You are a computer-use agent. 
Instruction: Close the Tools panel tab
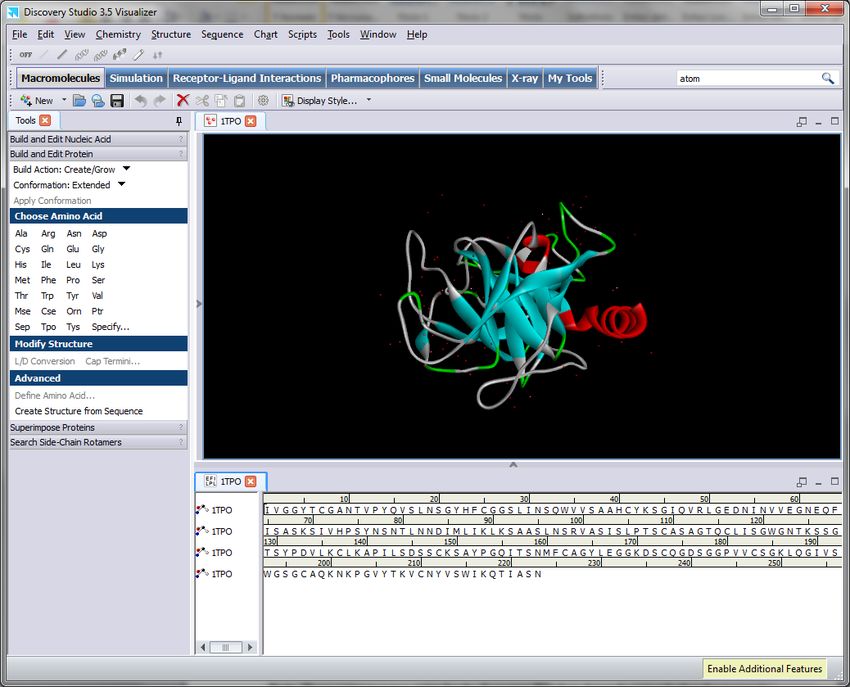click(x=46, y=120)
